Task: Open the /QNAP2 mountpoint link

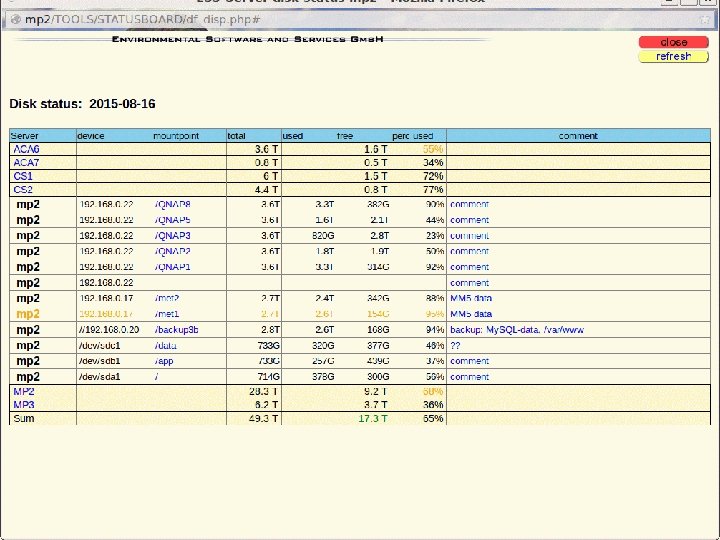Action: coord(173,251)
